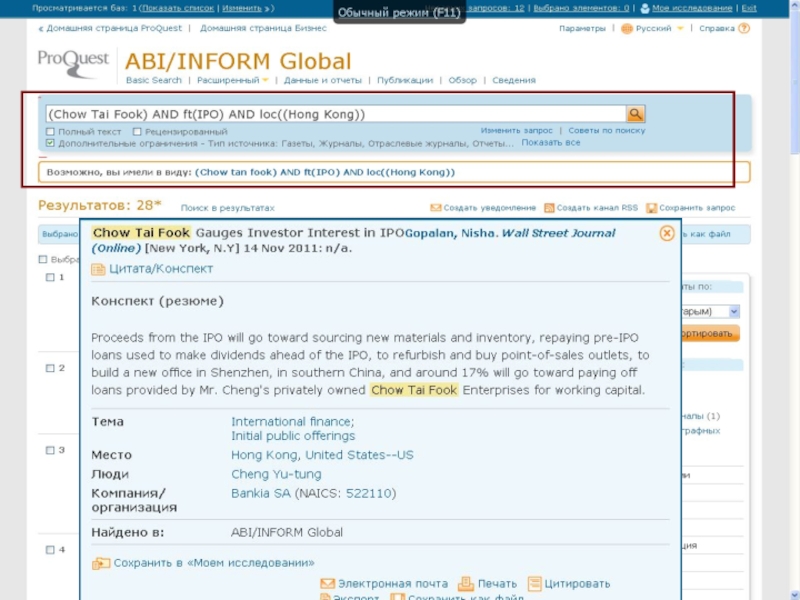
Task: Click the Hong Kong place link
Action: coord(265,455)
